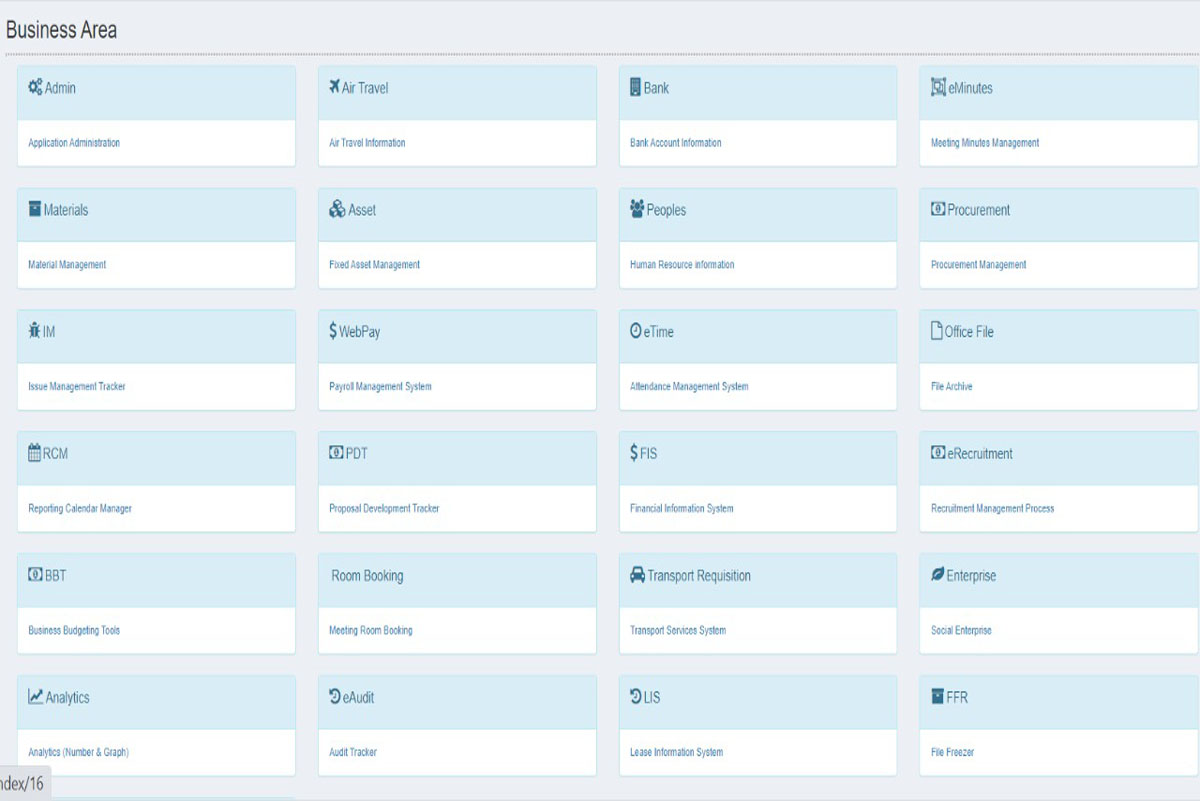This screenshot has height=801, width=1200.
Task: Open the Fixed Asset Management link
Action: point(374,265)
